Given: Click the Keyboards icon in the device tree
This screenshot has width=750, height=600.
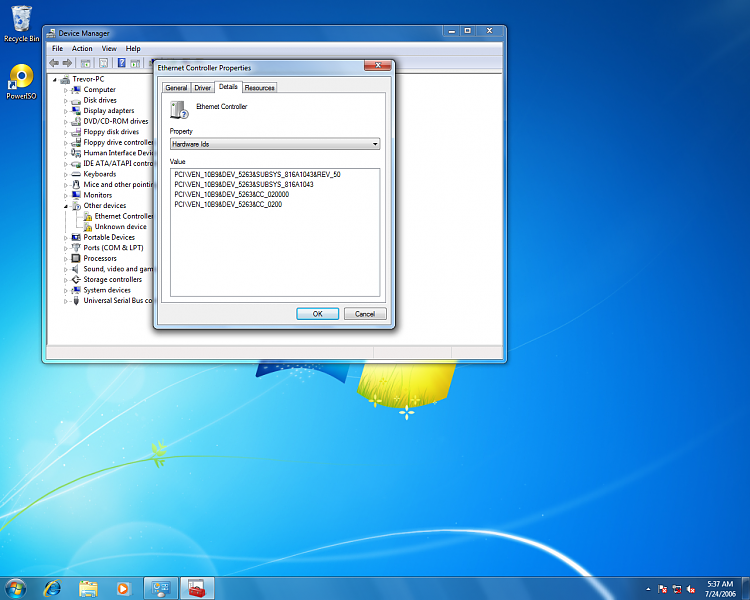Looking at the screenshot, I should (76, 174).
